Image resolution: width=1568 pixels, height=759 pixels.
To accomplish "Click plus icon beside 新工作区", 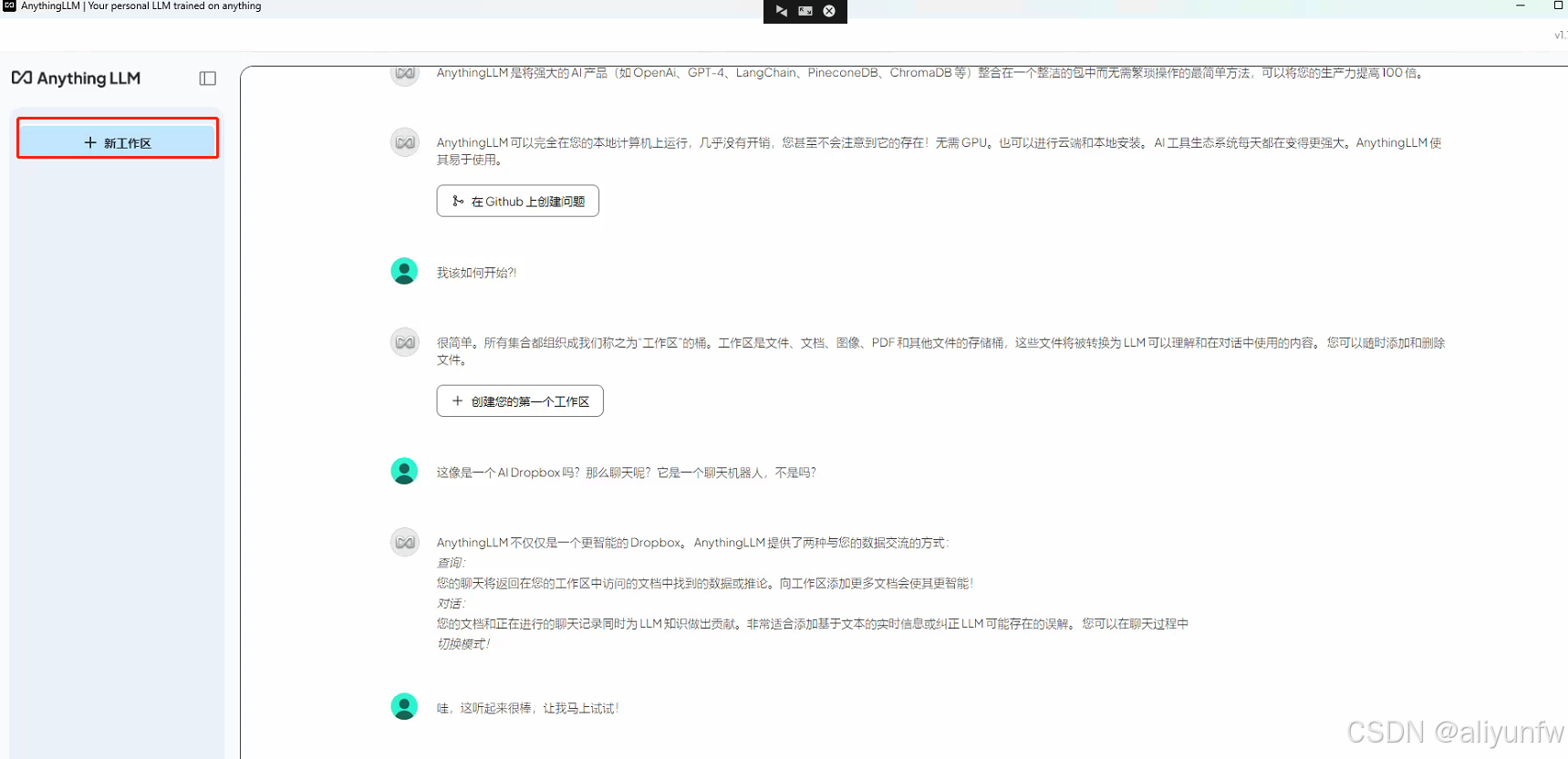I will coord(90,142).
